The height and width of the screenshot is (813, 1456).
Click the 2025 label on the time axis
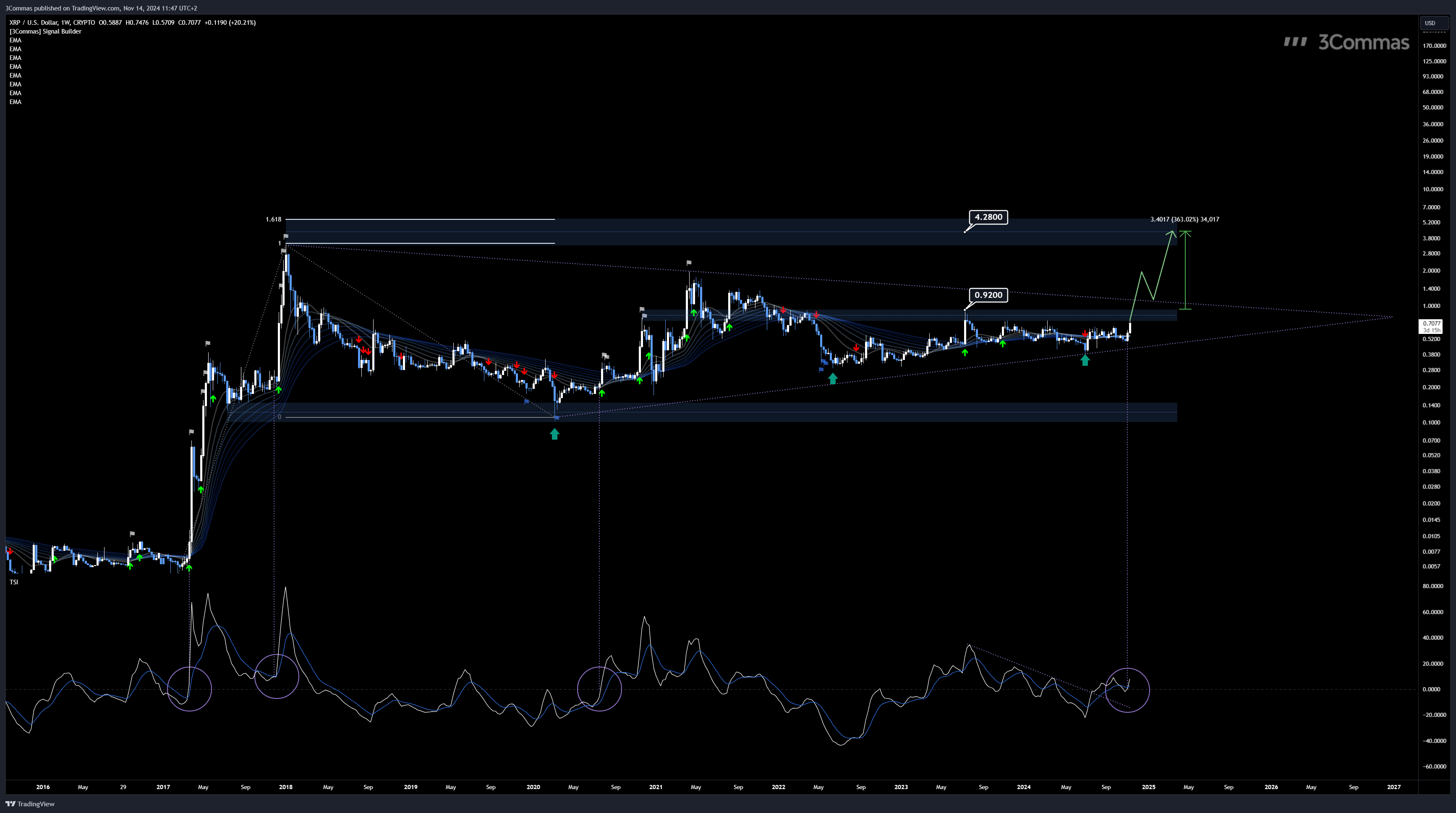pyautogui.click(x=1148, y=787)
